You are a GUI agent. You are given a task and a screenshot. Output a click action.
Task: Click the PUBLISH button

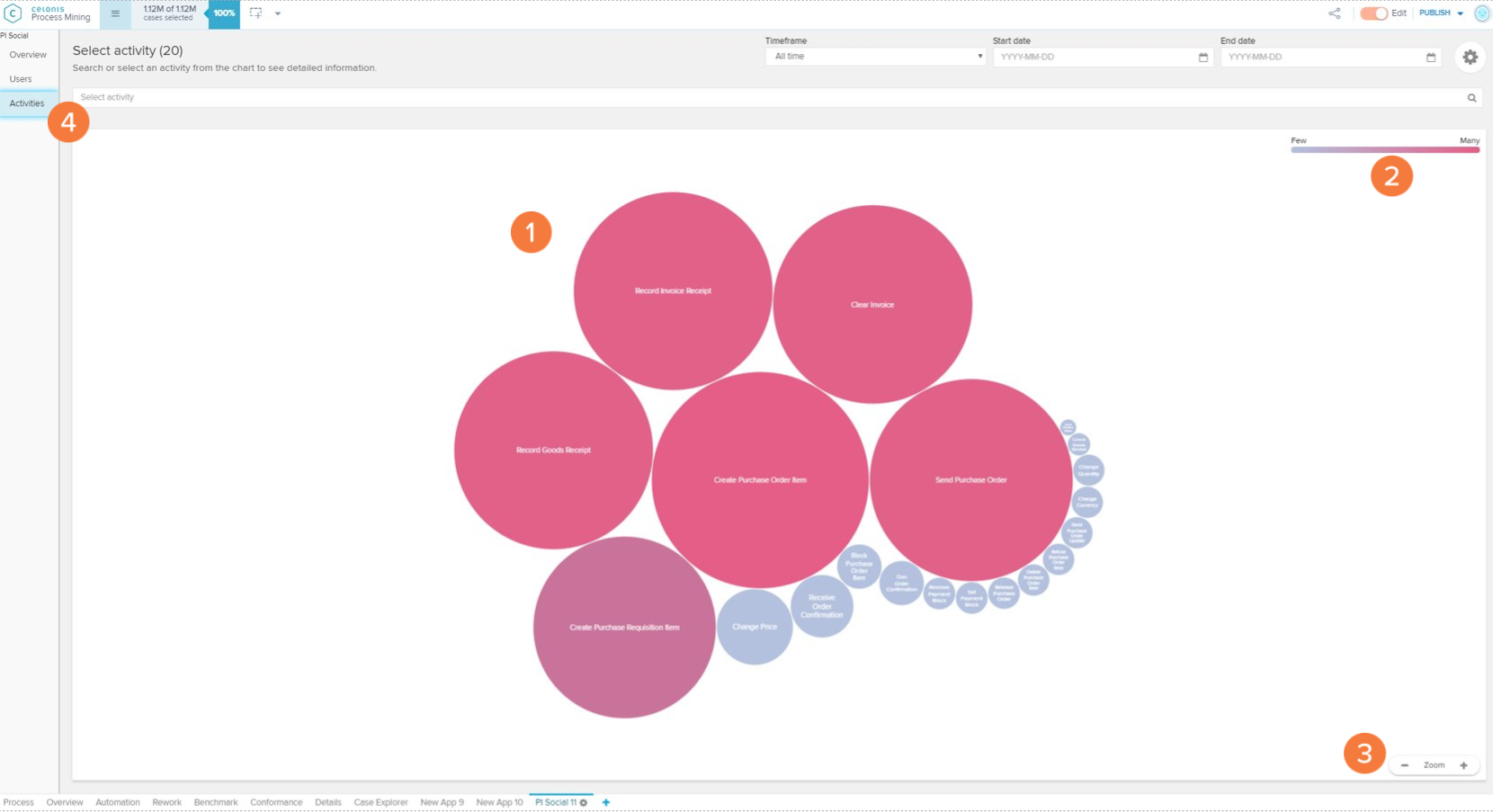click(x=1435, y=13)
